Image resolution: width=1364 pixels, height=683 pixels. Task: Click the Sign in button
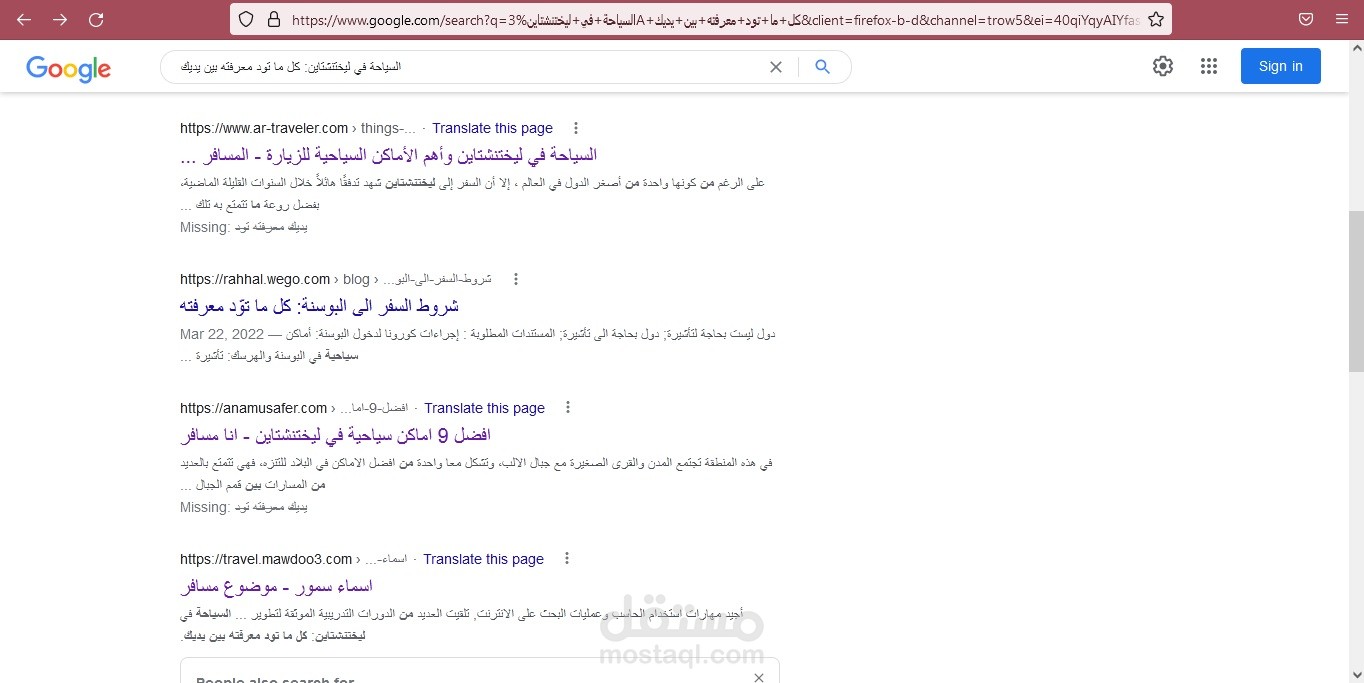pos(1281,66)
